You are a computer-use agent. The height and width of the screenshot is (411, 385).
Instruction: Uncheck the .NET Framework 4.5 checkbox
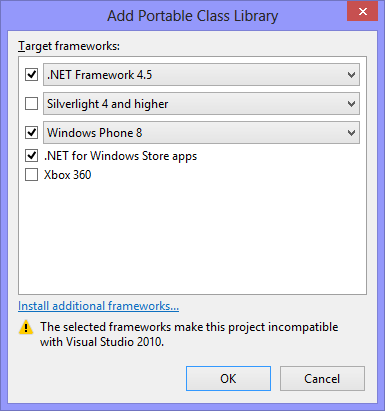point(32,75)
